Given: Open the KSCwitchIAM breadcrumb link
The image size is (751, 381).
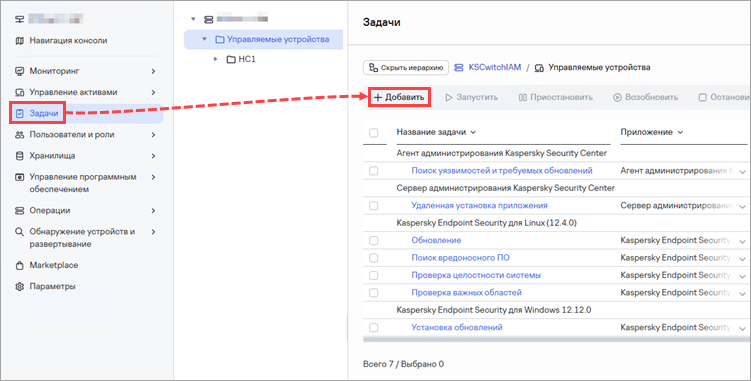Looking at the screenshot, I should point(495,67).
